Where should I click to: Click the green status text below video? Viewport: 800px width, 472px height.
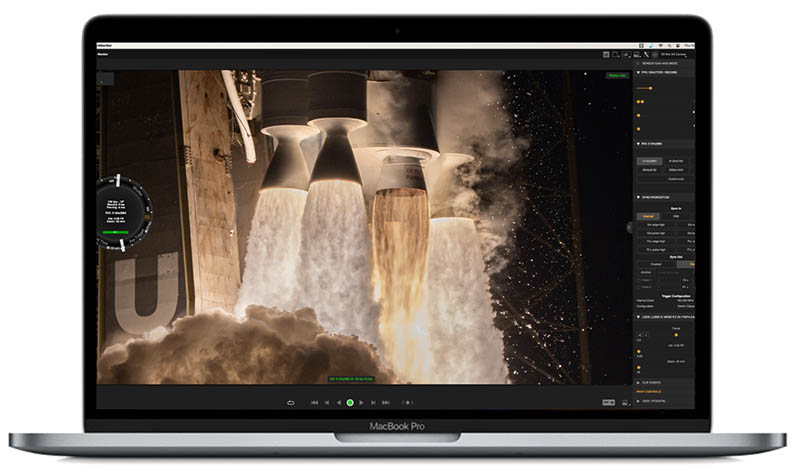[x=351, y=379]
